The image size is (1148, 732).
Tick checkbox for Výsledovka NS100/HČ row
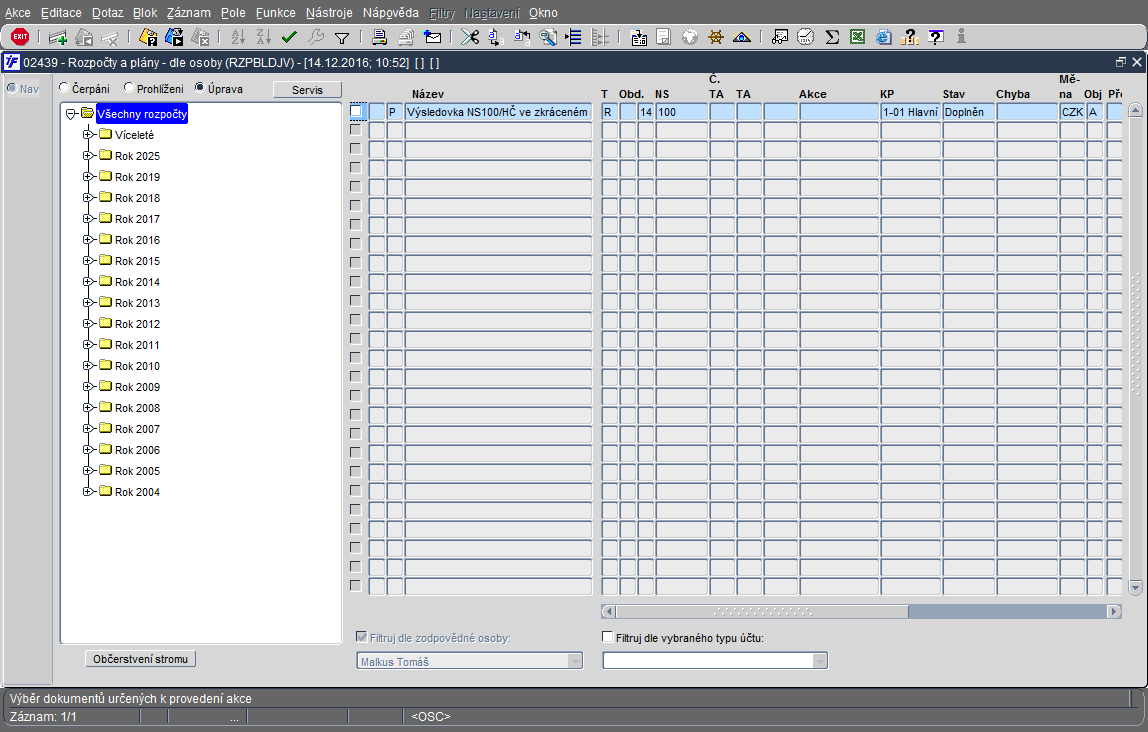[356, 111]
